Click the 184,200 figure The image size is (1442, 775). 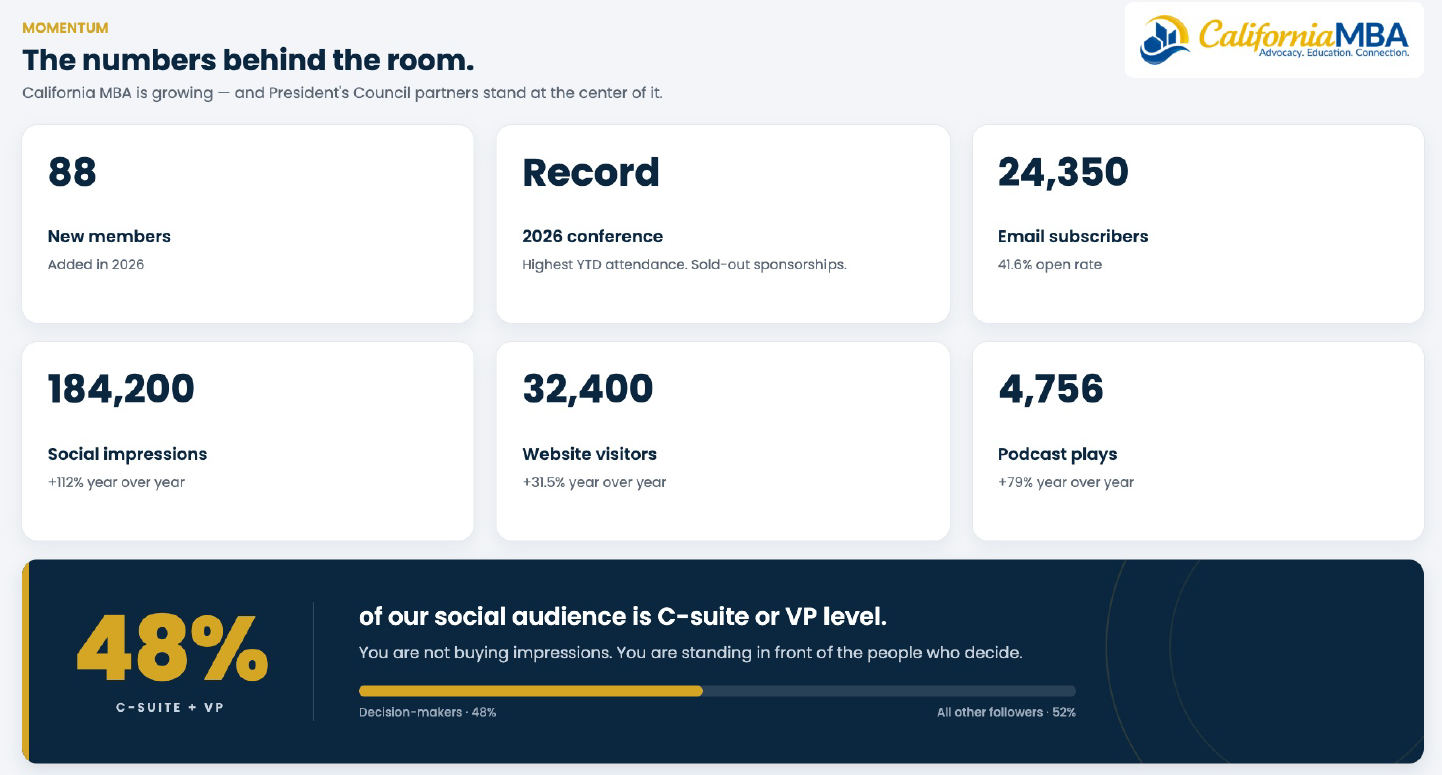tap(121, 389)
